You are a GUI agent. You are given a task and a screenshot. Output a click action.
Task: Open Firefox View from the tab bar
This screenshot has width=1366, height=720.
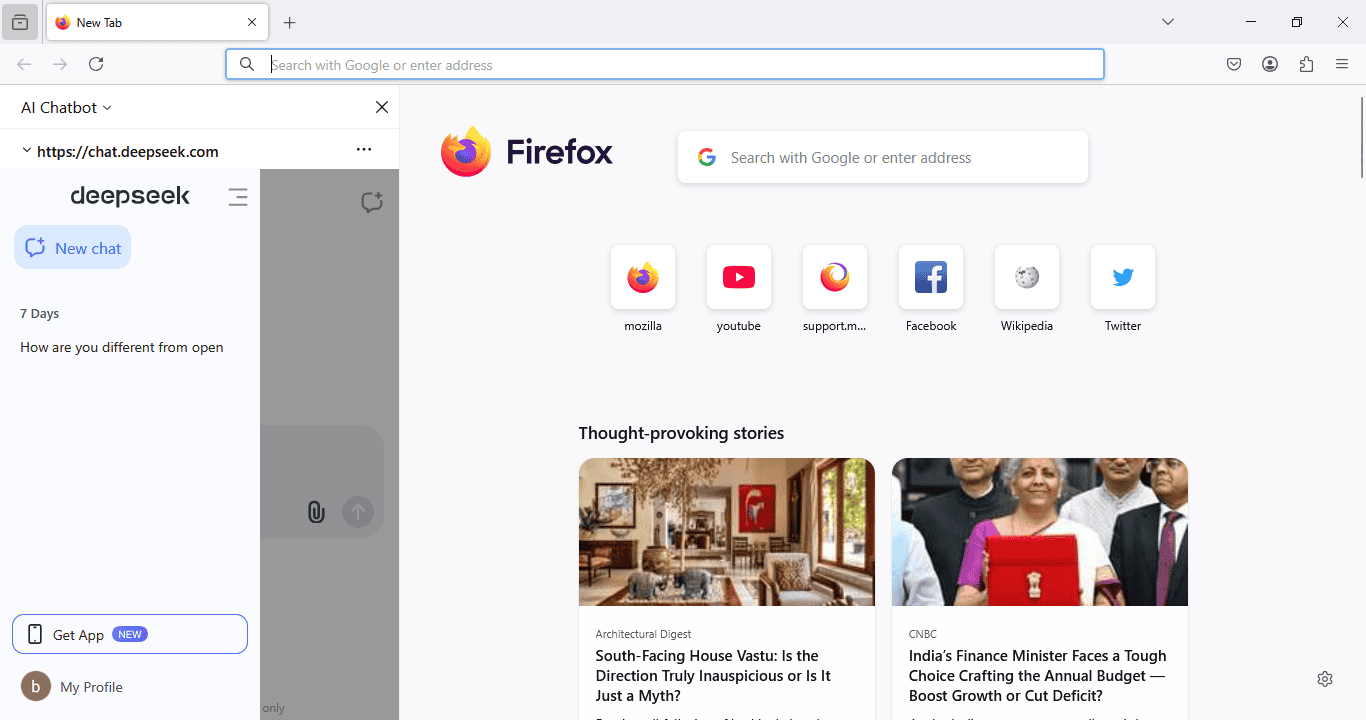[x=20, y=22]
